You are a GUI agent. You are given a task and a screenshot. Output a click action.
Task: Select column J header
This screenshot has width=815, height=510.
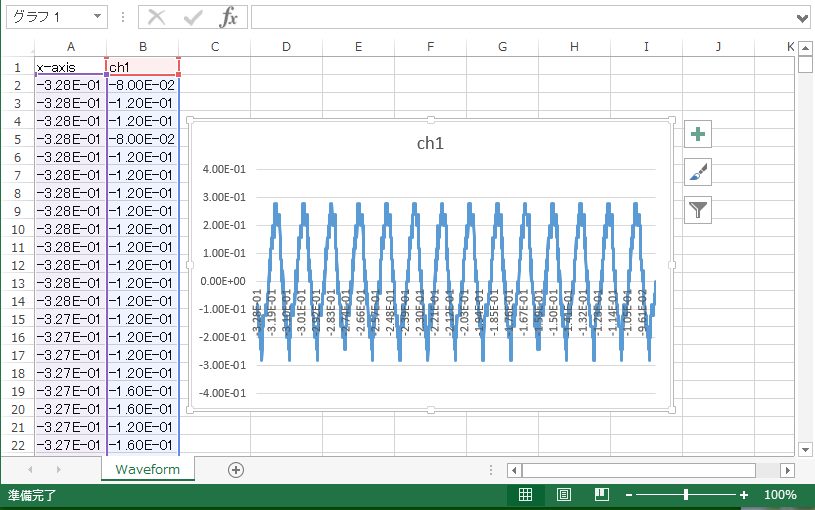(x=718, y=47)
